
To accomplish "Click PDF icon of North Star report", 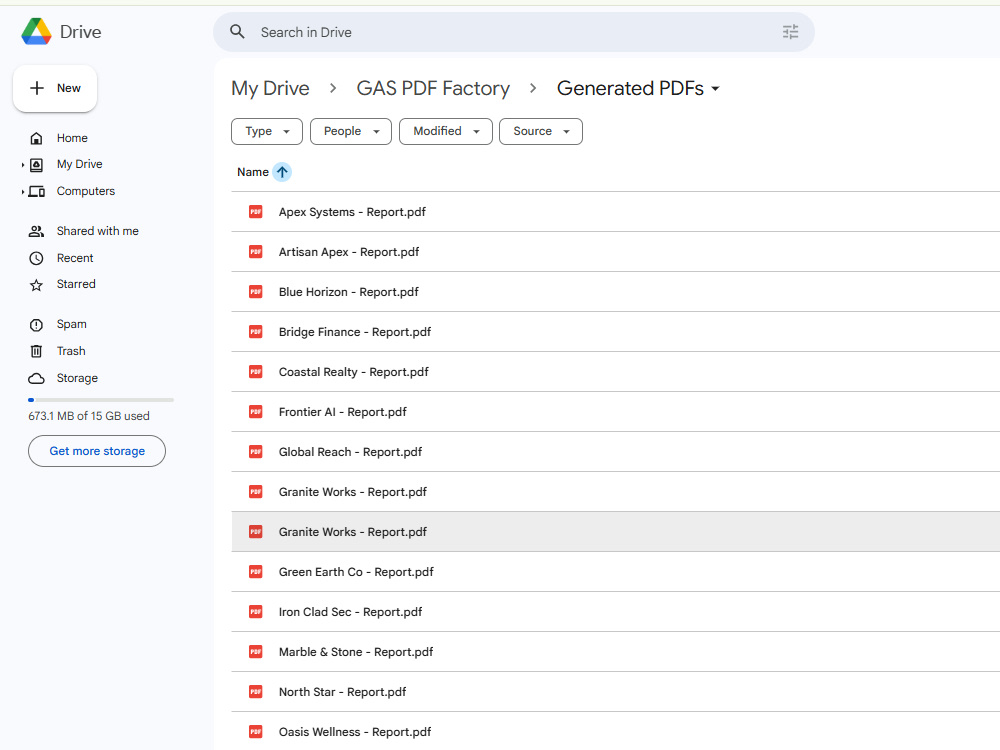I will (256, 692).
